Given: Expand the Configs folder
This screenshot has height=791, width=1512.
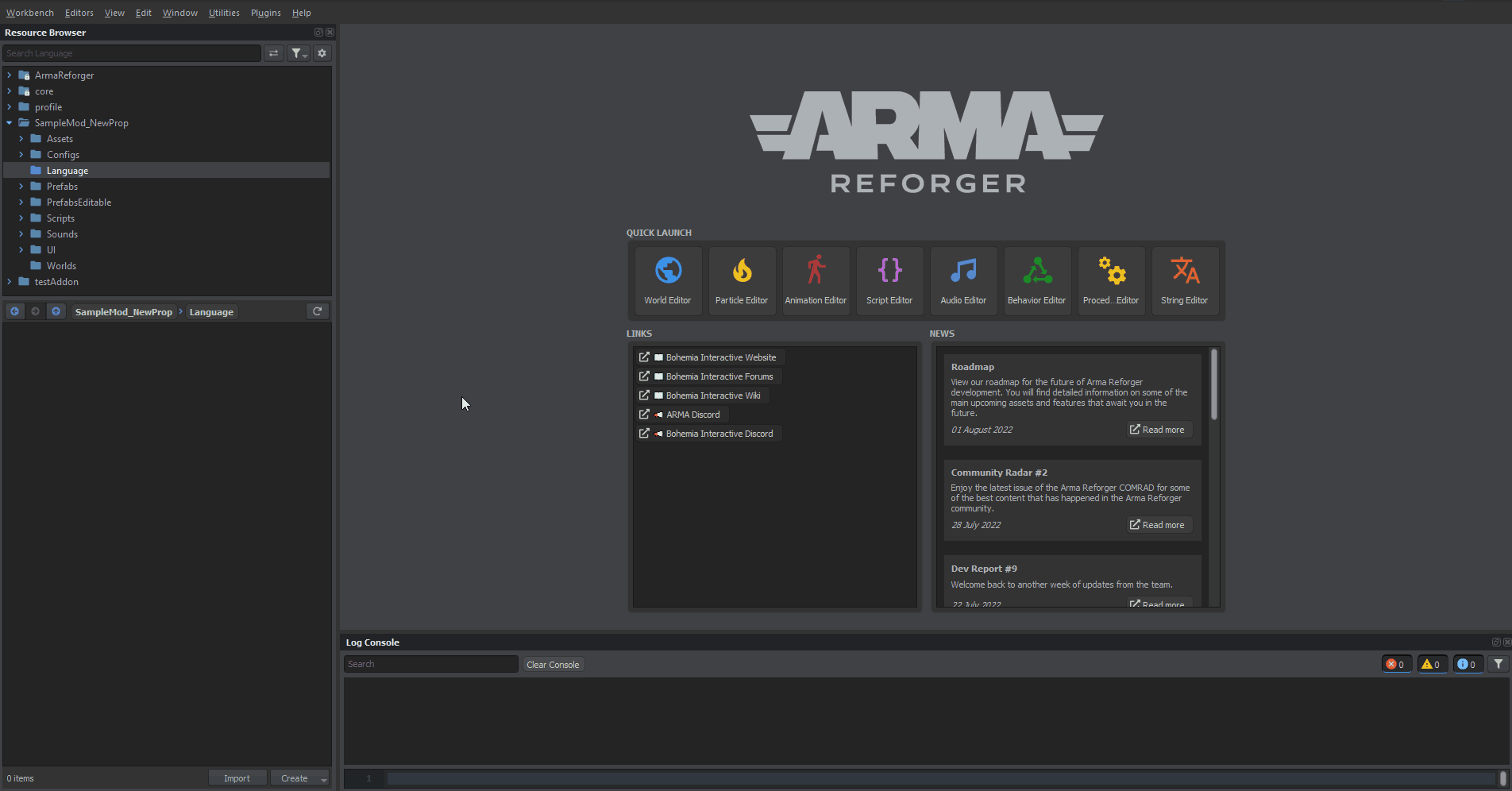Looking at the screenshot, I should [21, 154].
